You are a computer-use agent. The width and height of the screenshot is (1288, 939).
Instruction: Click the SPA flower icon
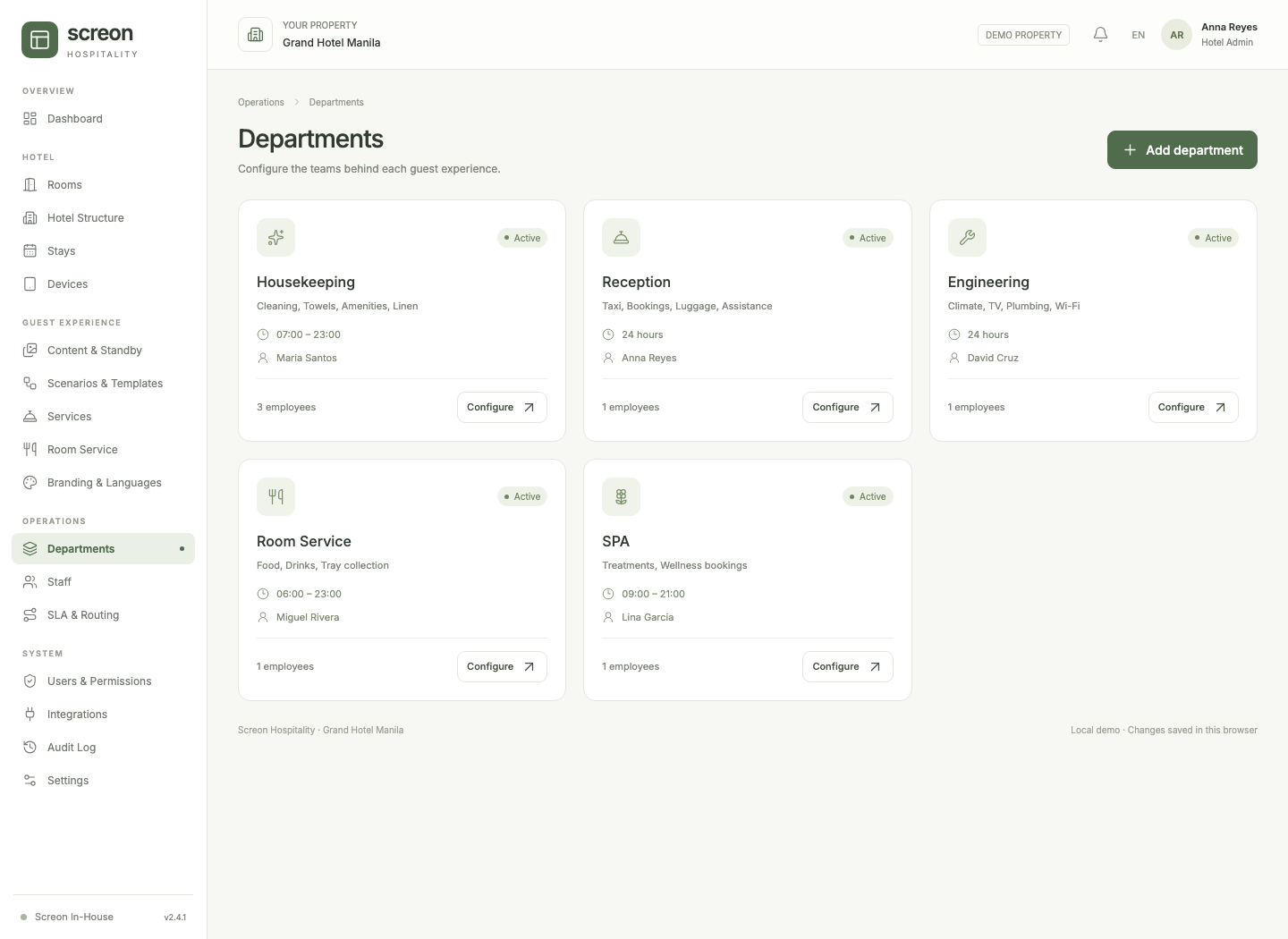[621, 496]
